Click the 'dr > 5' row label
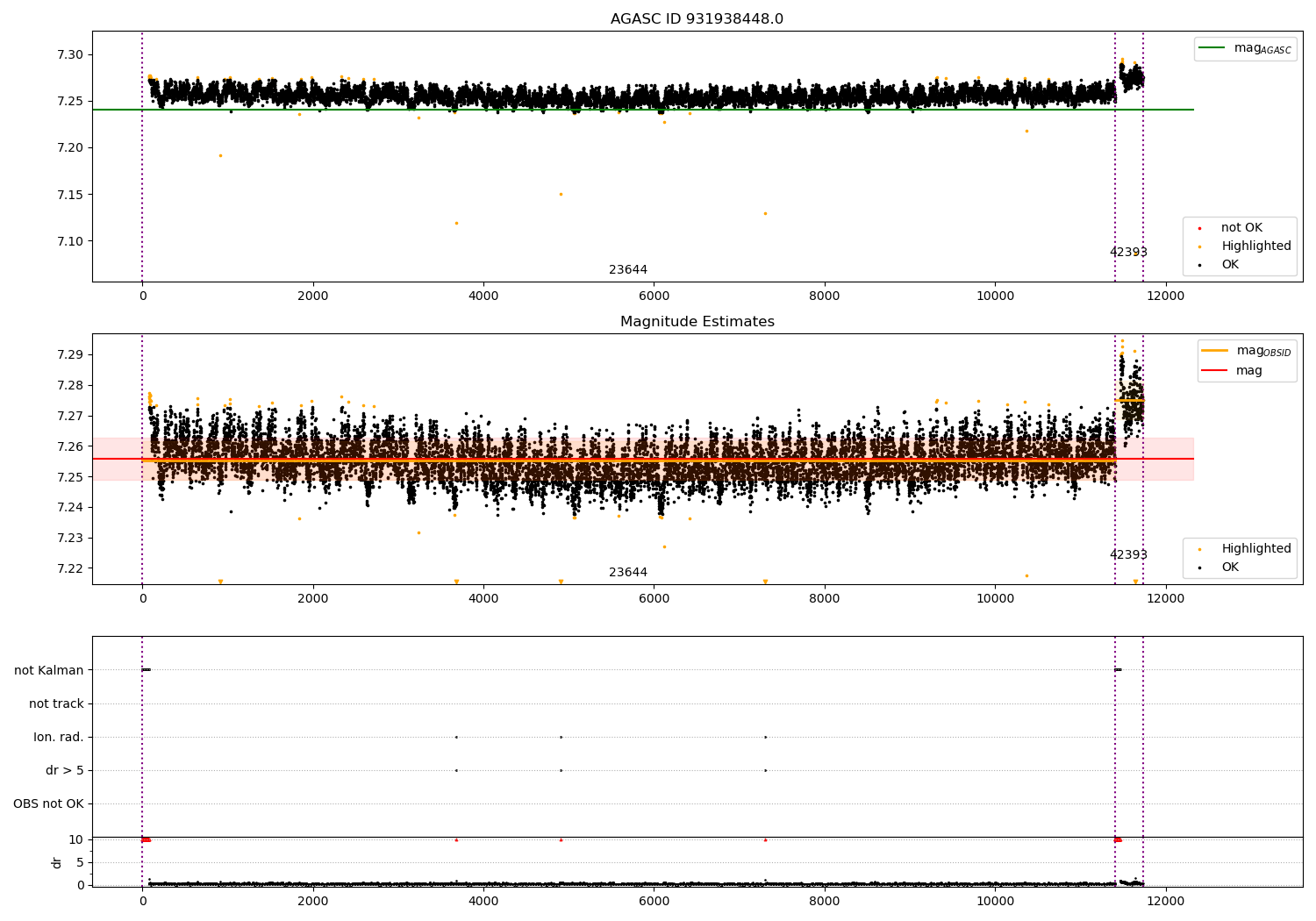The width and height of the screenshot is (1316, 921). (65, 770)
